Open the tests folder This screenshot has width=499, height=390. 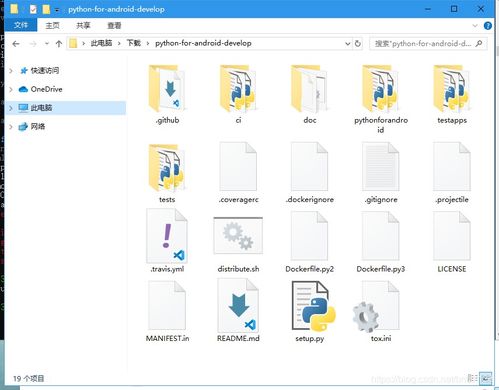pyautogui.click(x=167, y=173)
